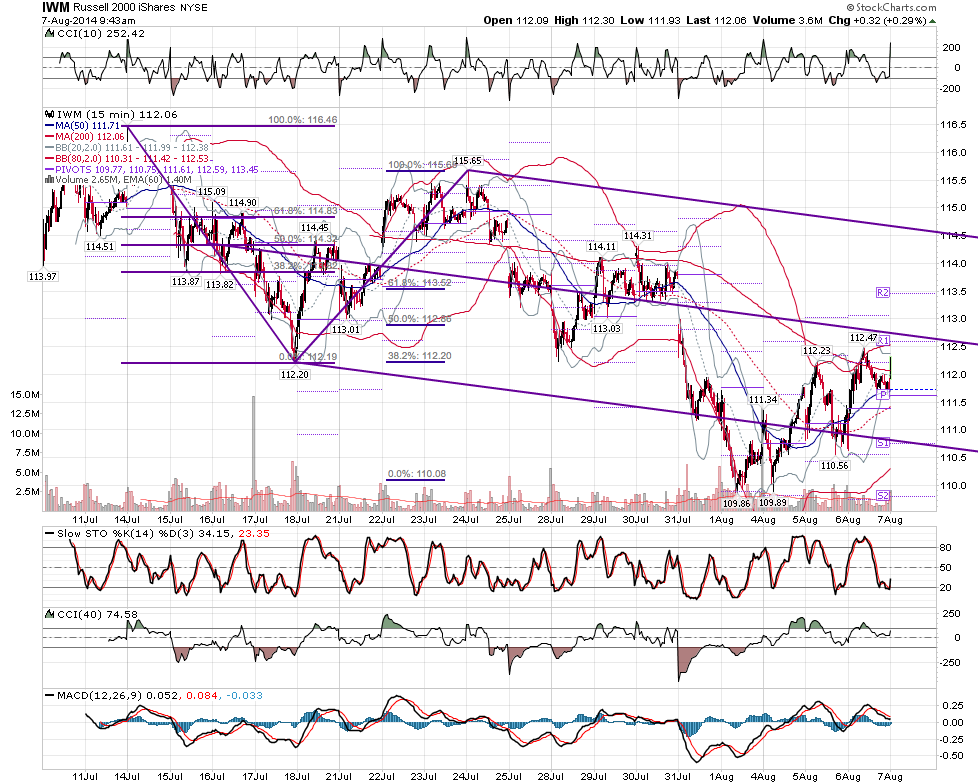Select the S1 pivot marker

coord(883,443)
